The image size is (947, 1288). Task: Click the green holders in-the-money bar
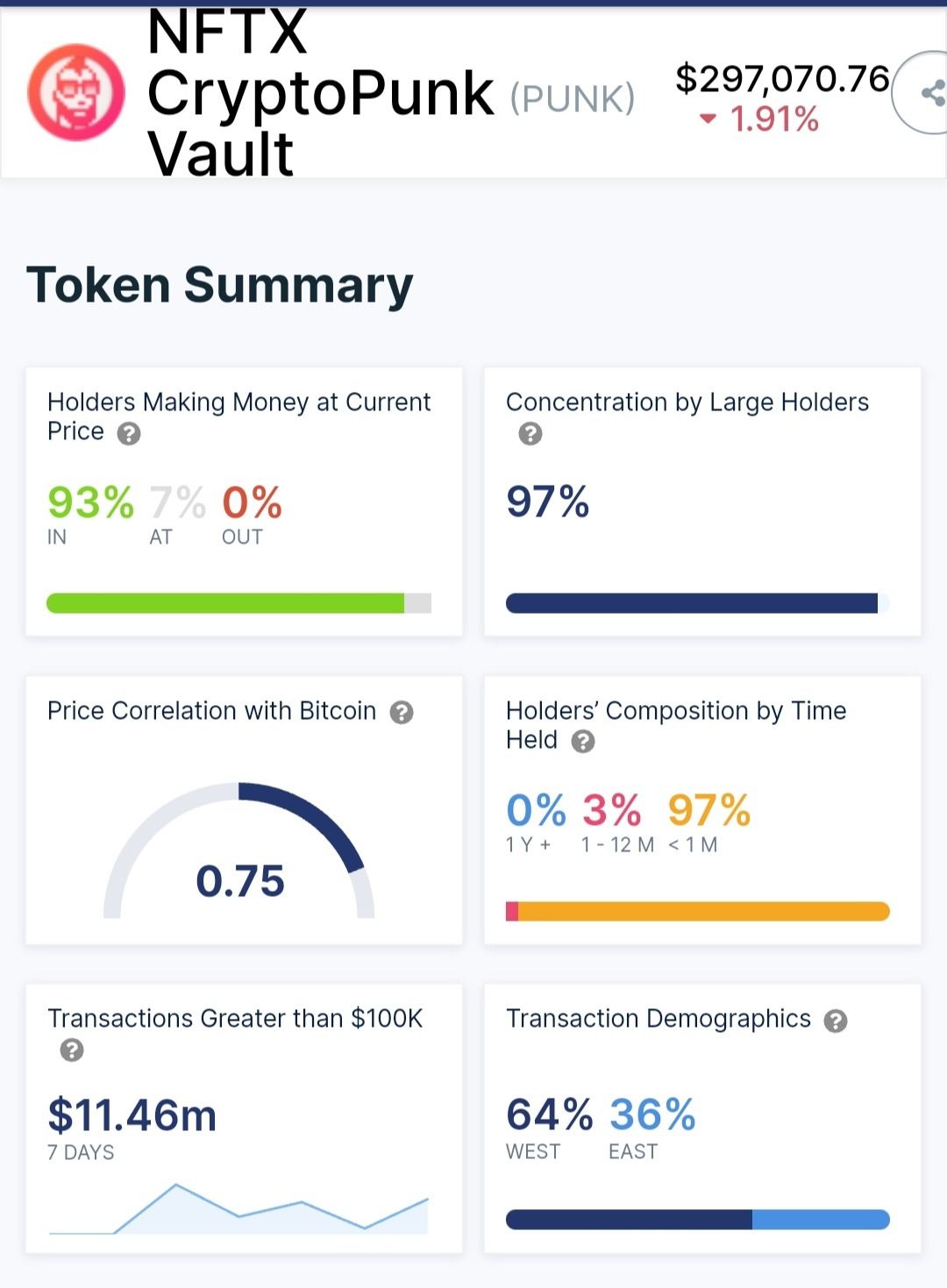[x=225, y=603]
